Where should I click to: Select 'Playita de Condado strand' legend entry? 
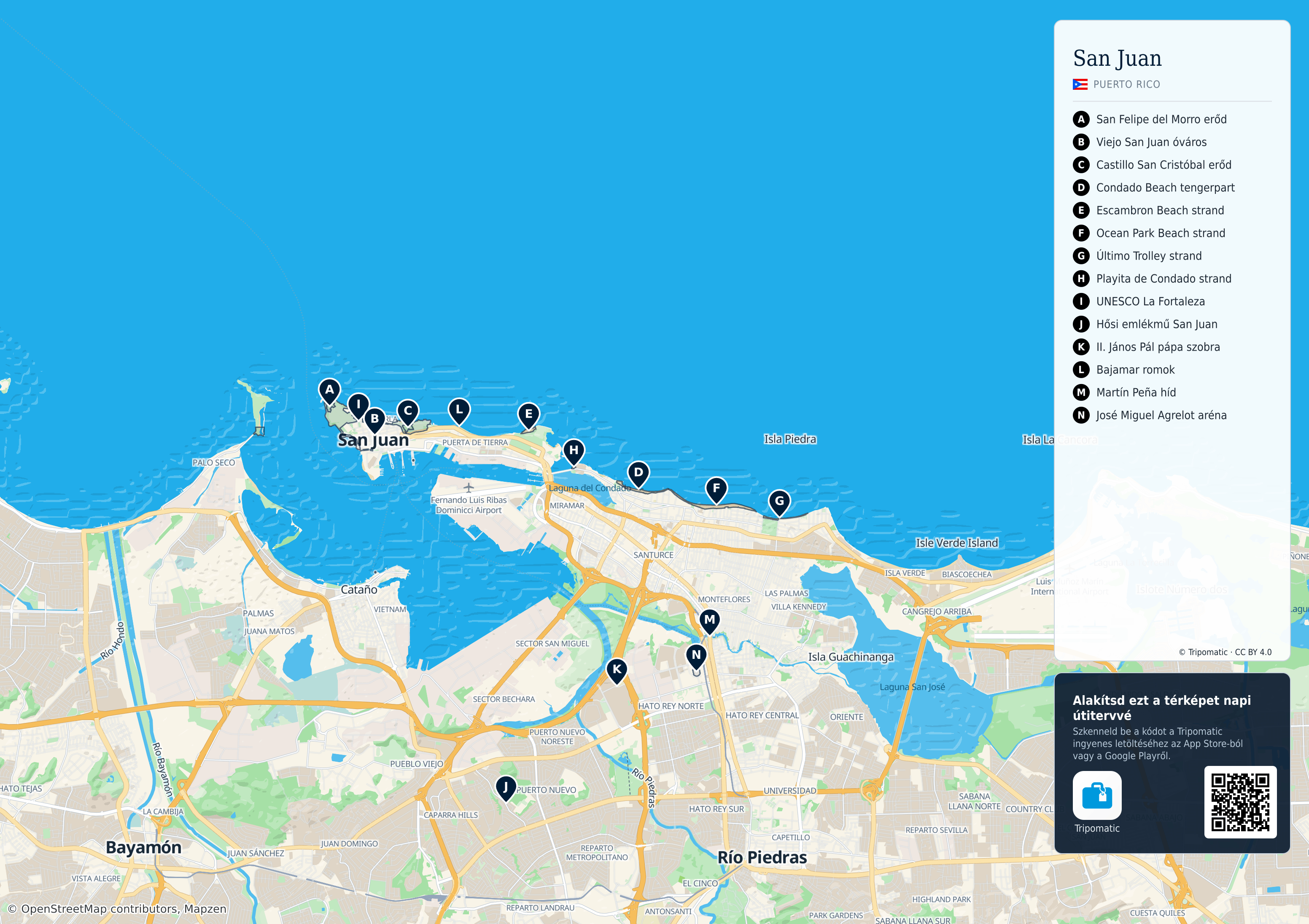[x=1164, y=279]
